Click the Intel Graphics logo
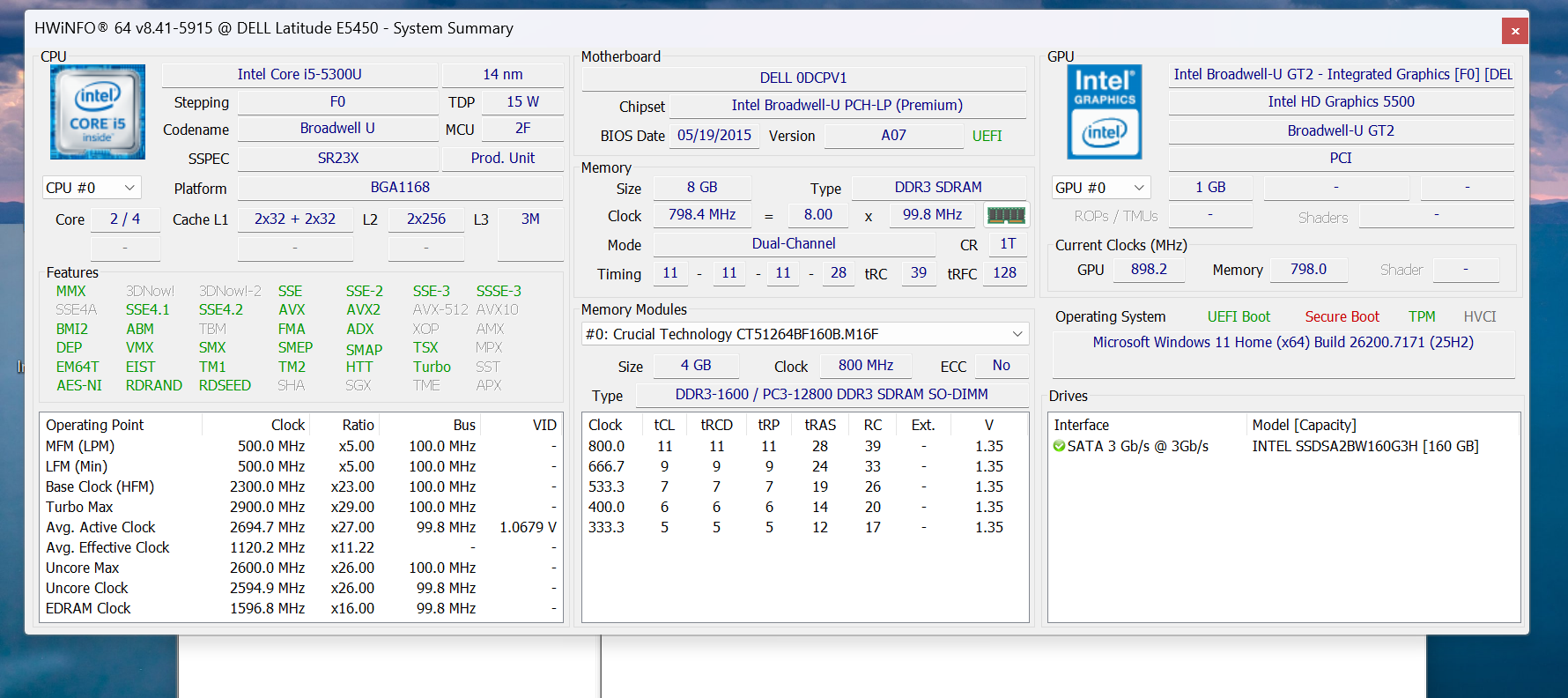Viewport: 1568px width, 698px height. tap(1105, 112)
